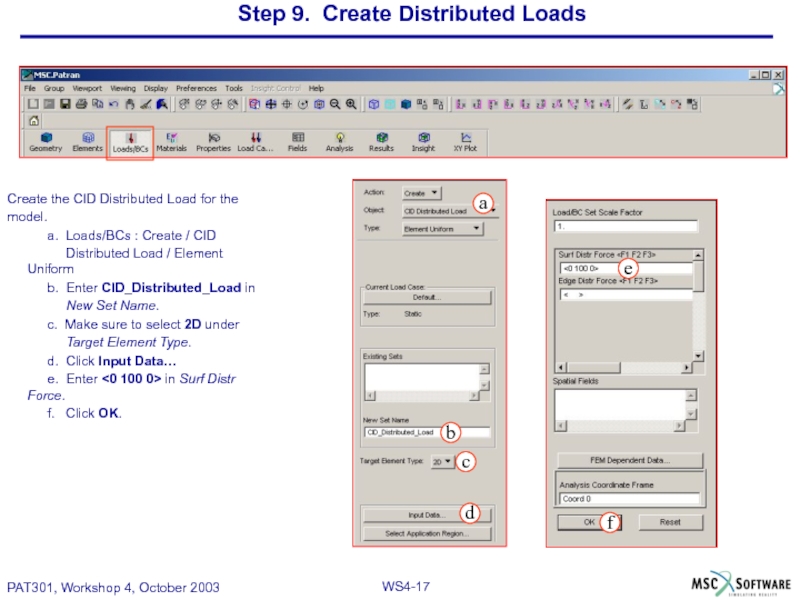Open the Results application
Image resolution: width=800 pixels, height=600 pixels.
(x=381, y=142)
